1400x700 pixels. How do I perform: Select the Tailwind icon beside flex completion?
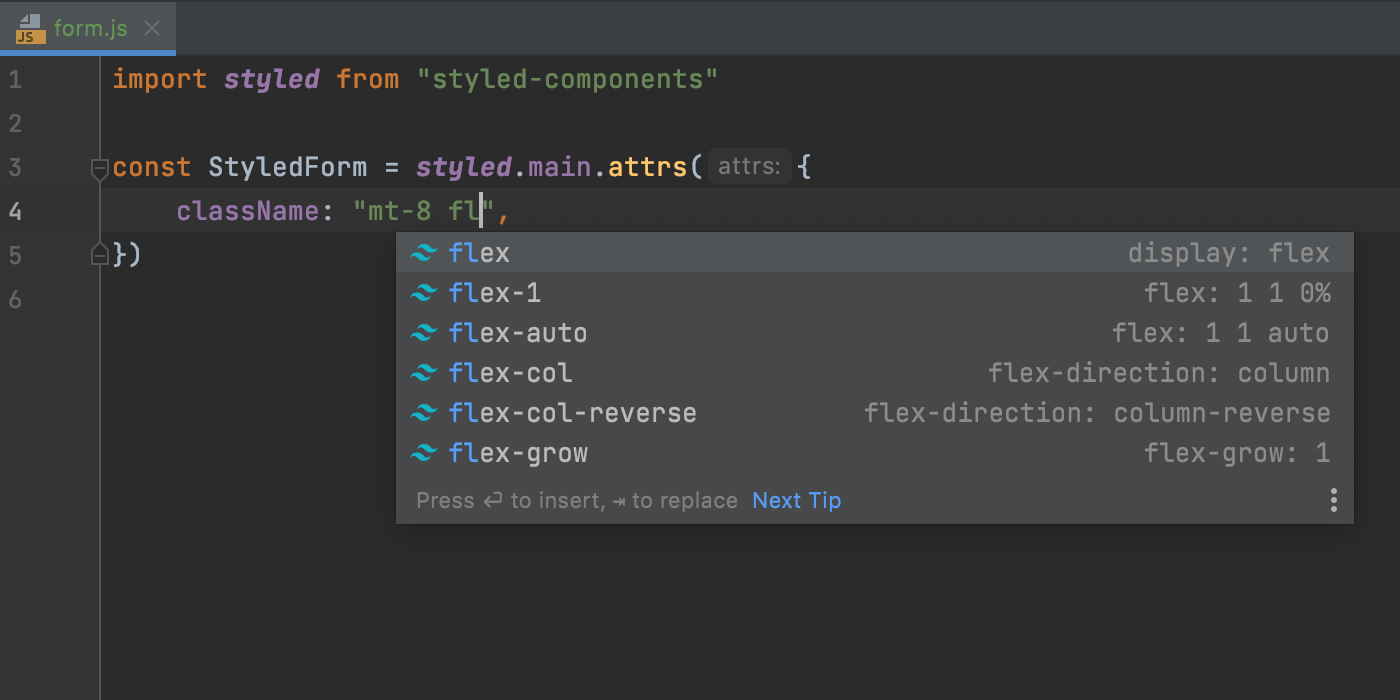tap(424, 253)
